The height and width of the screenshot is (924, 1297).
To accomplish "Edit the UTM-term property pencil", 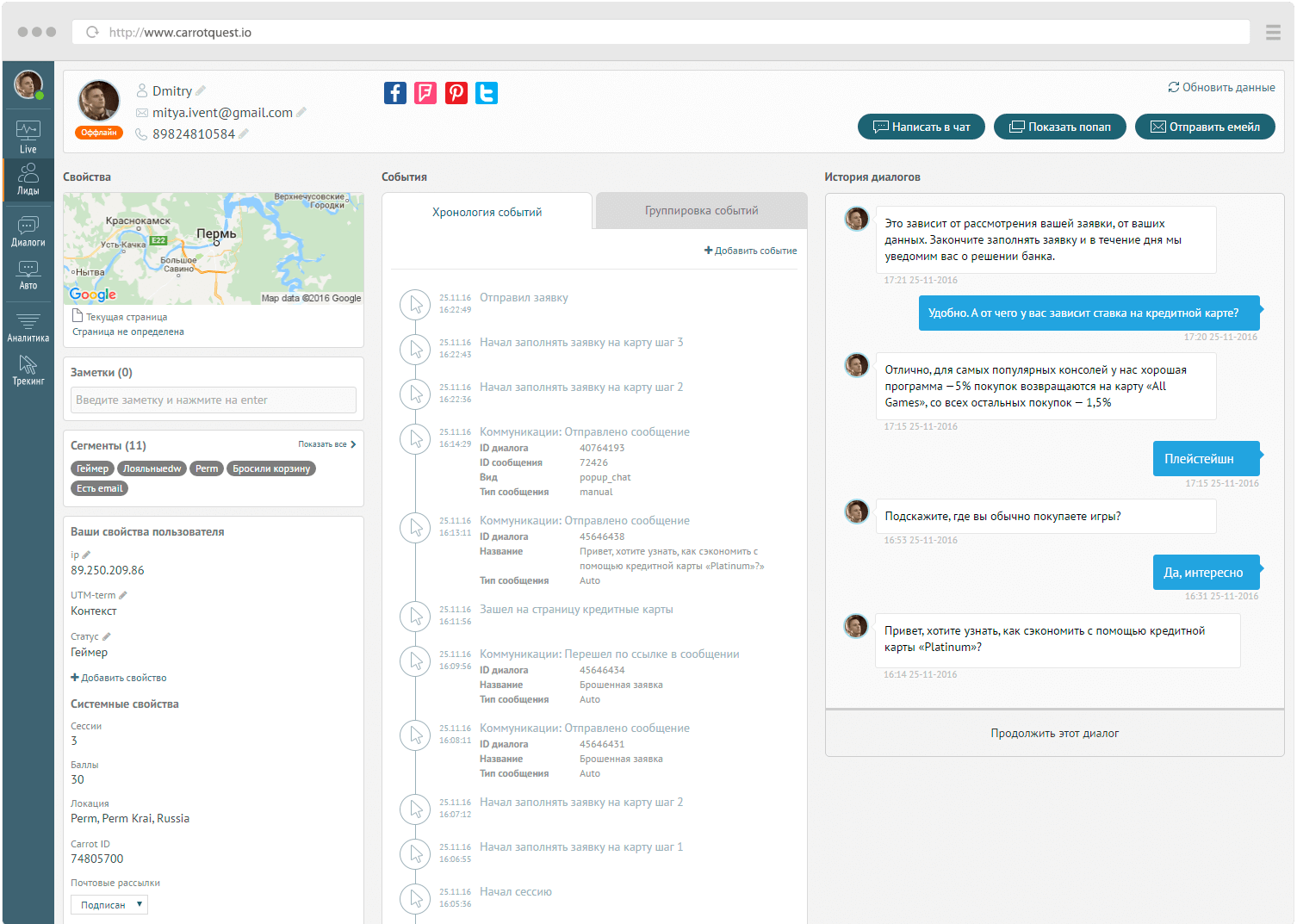I will tap(123, 595).
